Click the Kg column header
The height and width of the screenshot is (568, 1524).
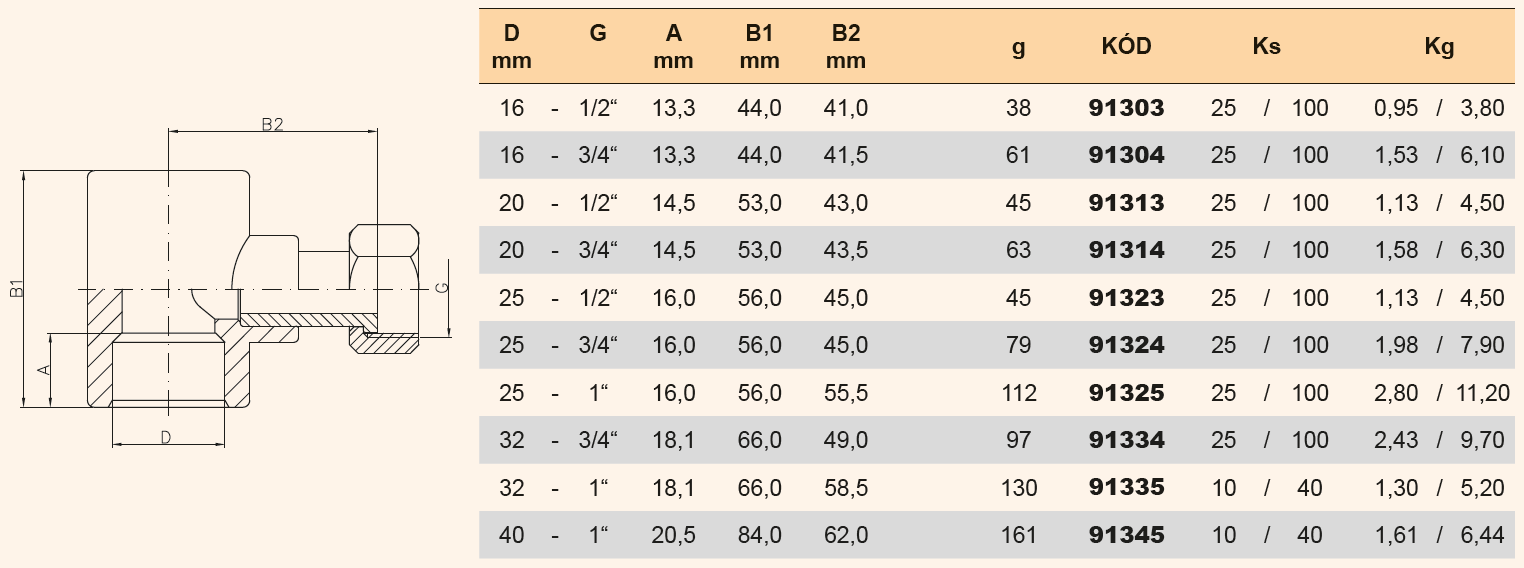point(1439,46)
